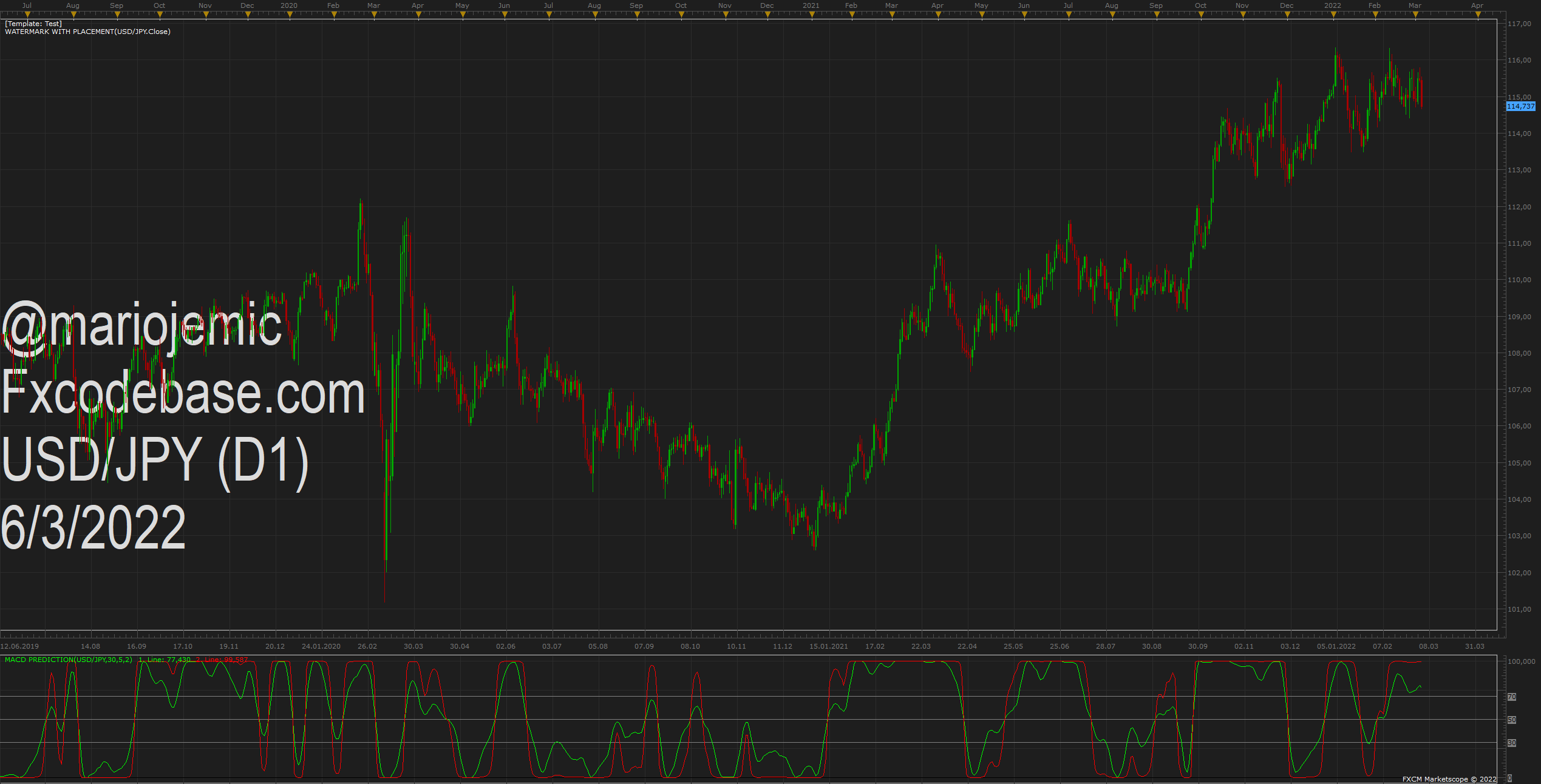Click the 02.06 date on time axis
This screenshot has width=1541, height=784.
[506, 646]
